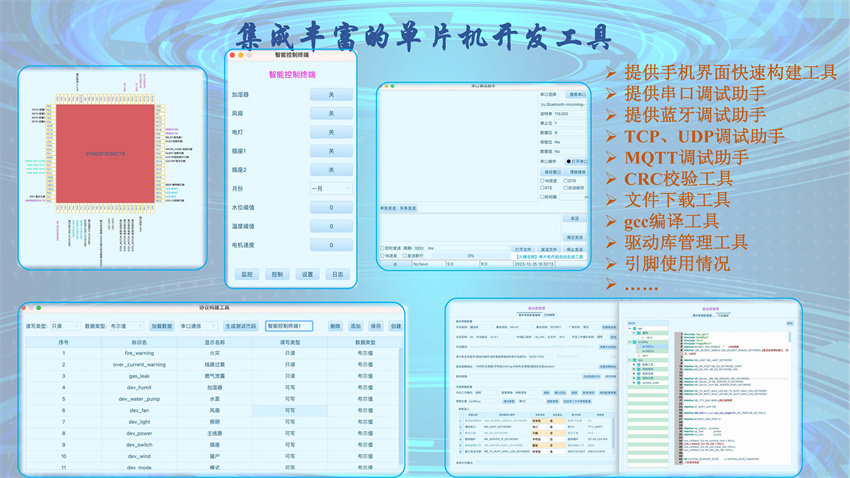Open the 月份 dropdown showing 一月
The height and width of the screenshot is (478, 850).
[331, 188]
